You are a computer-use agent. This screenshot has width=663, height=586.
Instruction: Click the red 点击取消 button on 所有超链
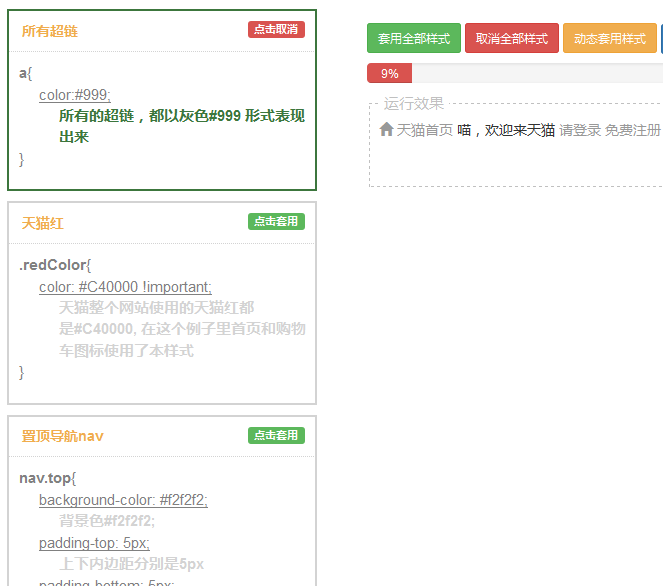click(276, 30)
